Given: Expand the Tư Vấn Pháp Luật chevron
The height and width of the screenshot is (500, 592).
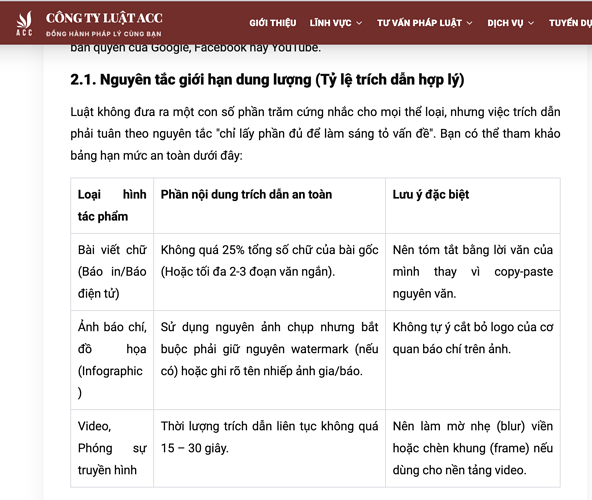Looking at the screenshot, I should click(469, 23).
